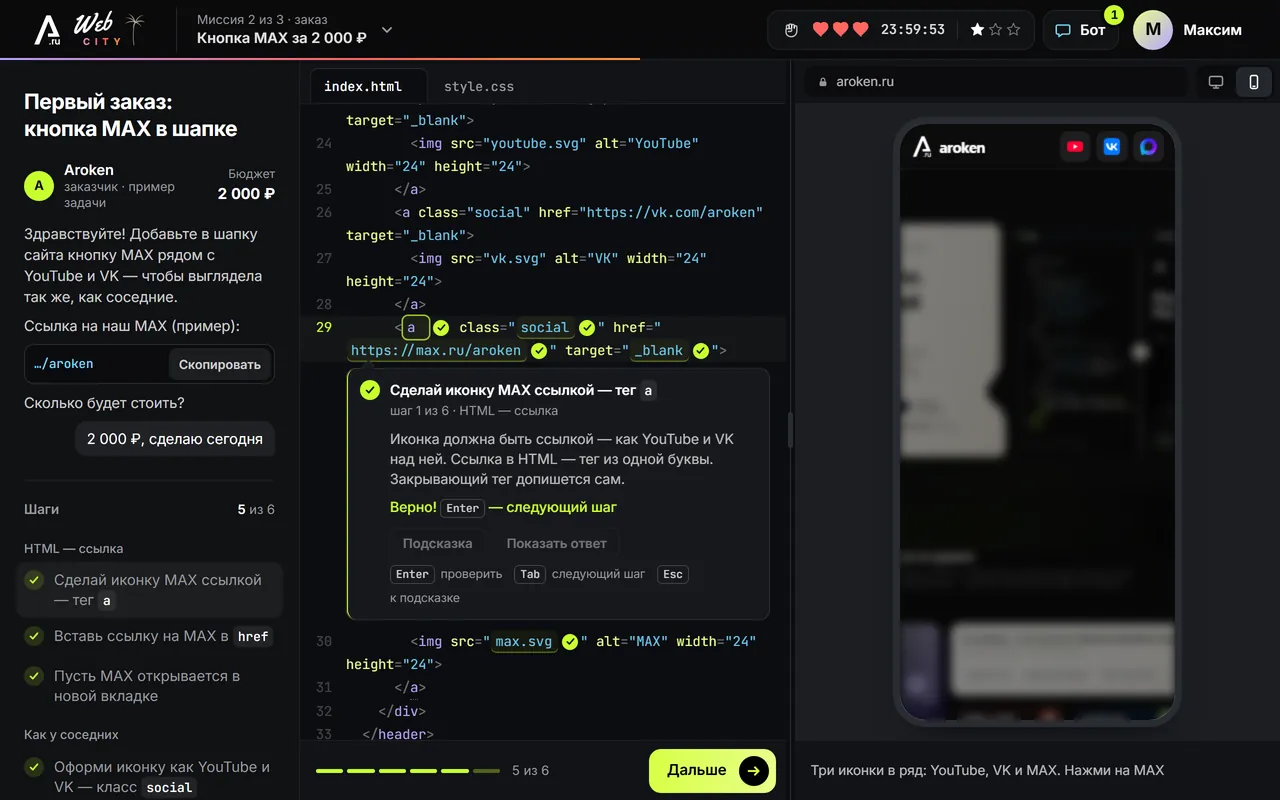Click the green check next to '_blank'
This screenshot has width=1280, height=800.
tap(701, 350)
